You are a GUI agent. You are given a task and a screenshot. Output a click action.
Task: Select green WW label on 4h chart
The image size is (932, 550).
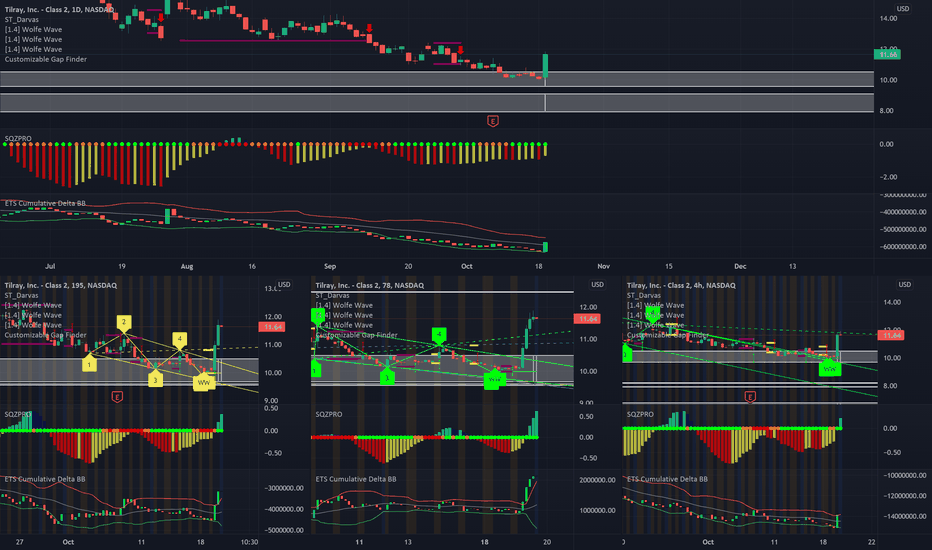point(830,369)
